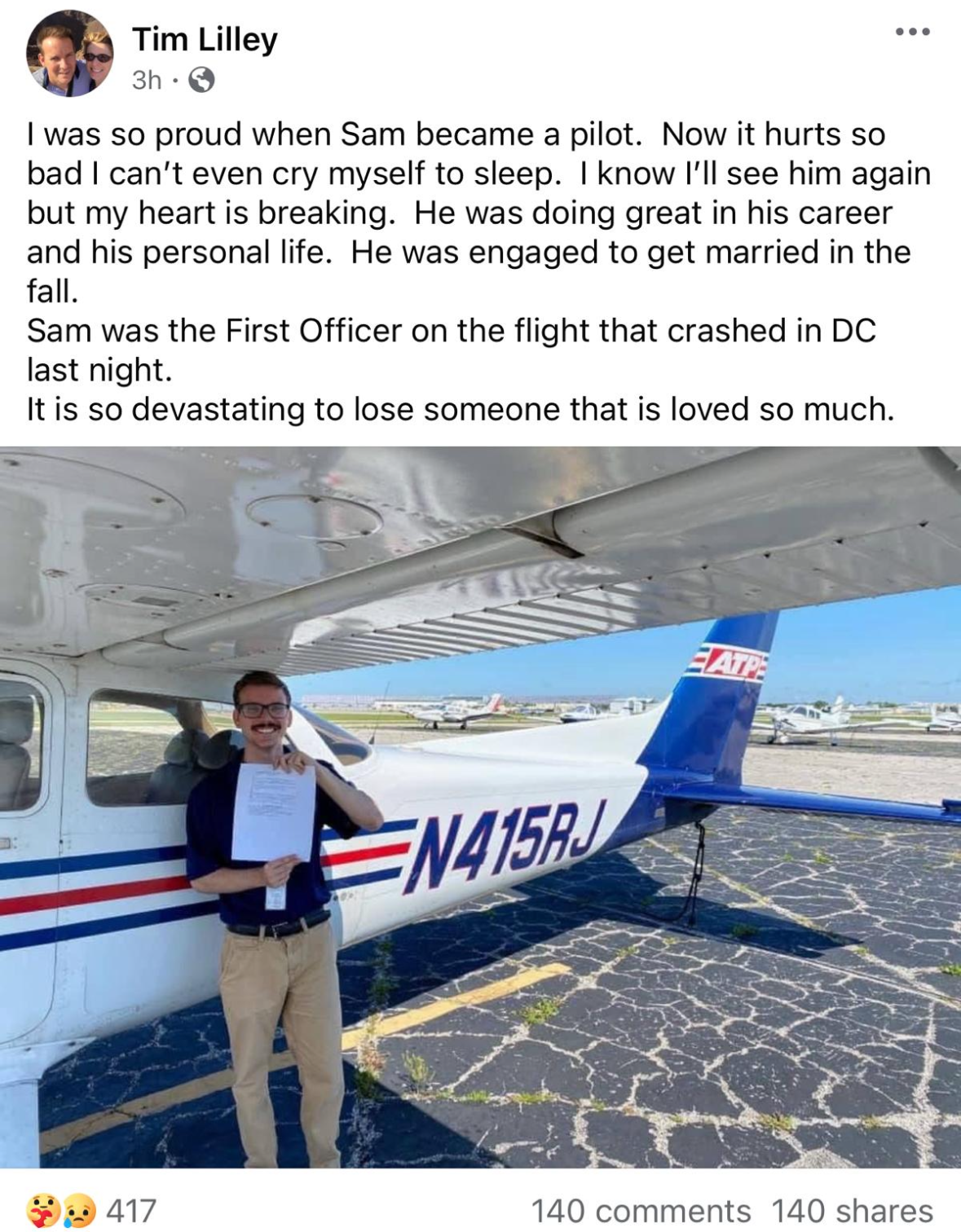View the 140 shares link

[x=852, y=1210]
